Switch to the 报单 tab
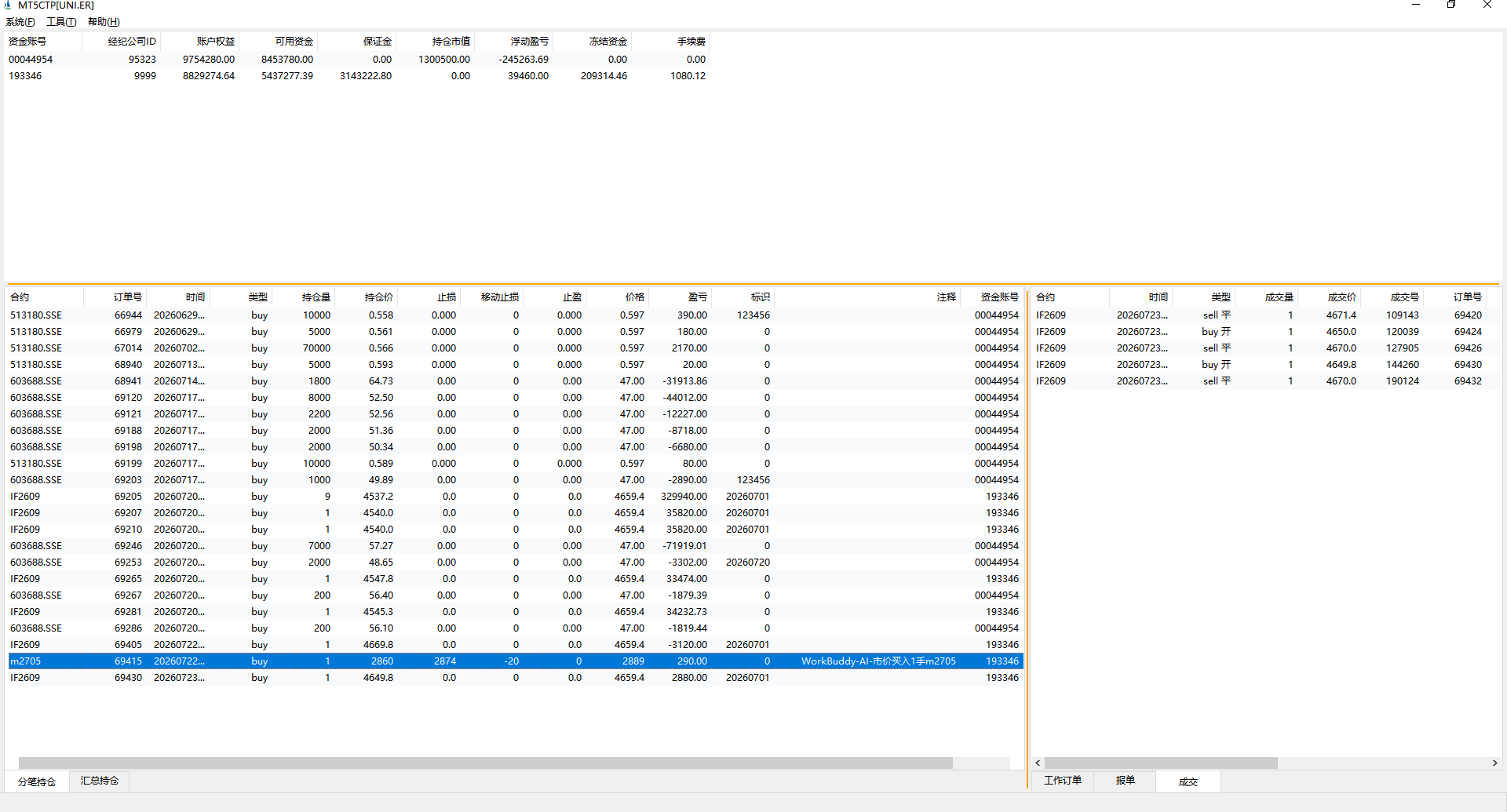Image resolution: width=1507 pixels, height=812 pixels. click(1126, 781)
